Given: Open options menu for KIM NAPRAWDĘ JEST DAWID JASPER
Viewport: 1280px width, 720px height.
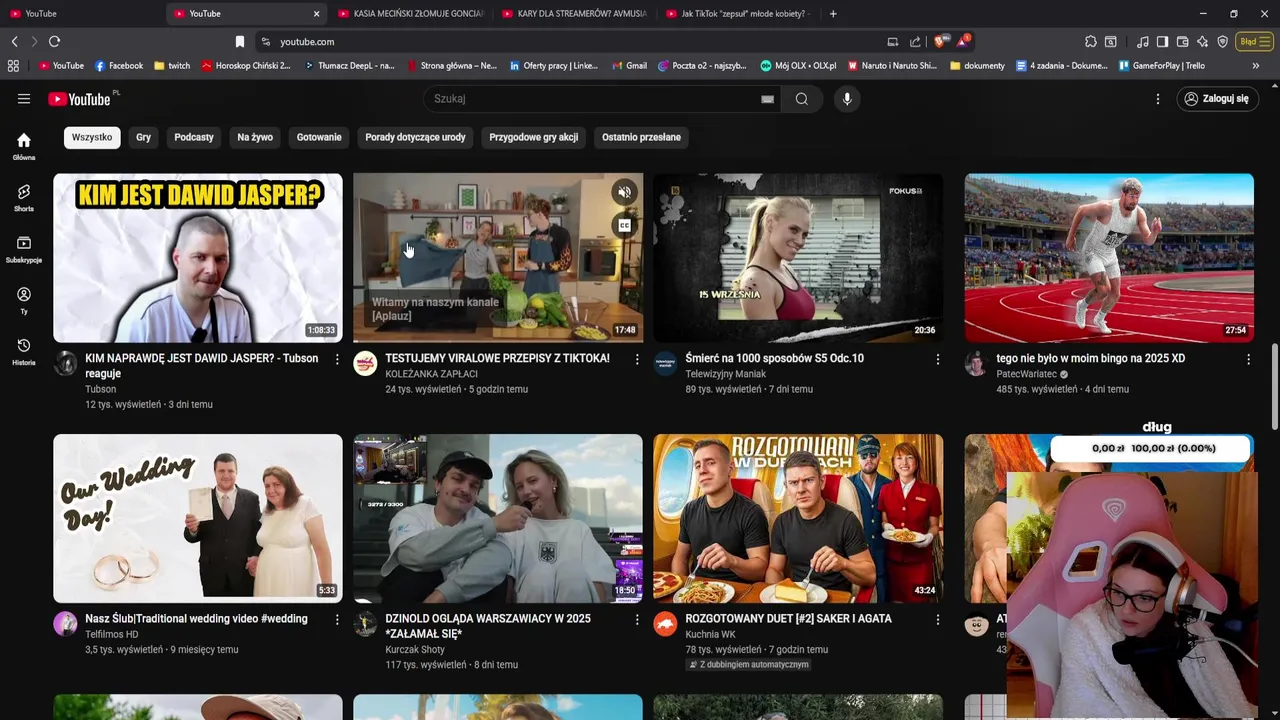Looking at the screenshot, I should [x=336, y=358].
